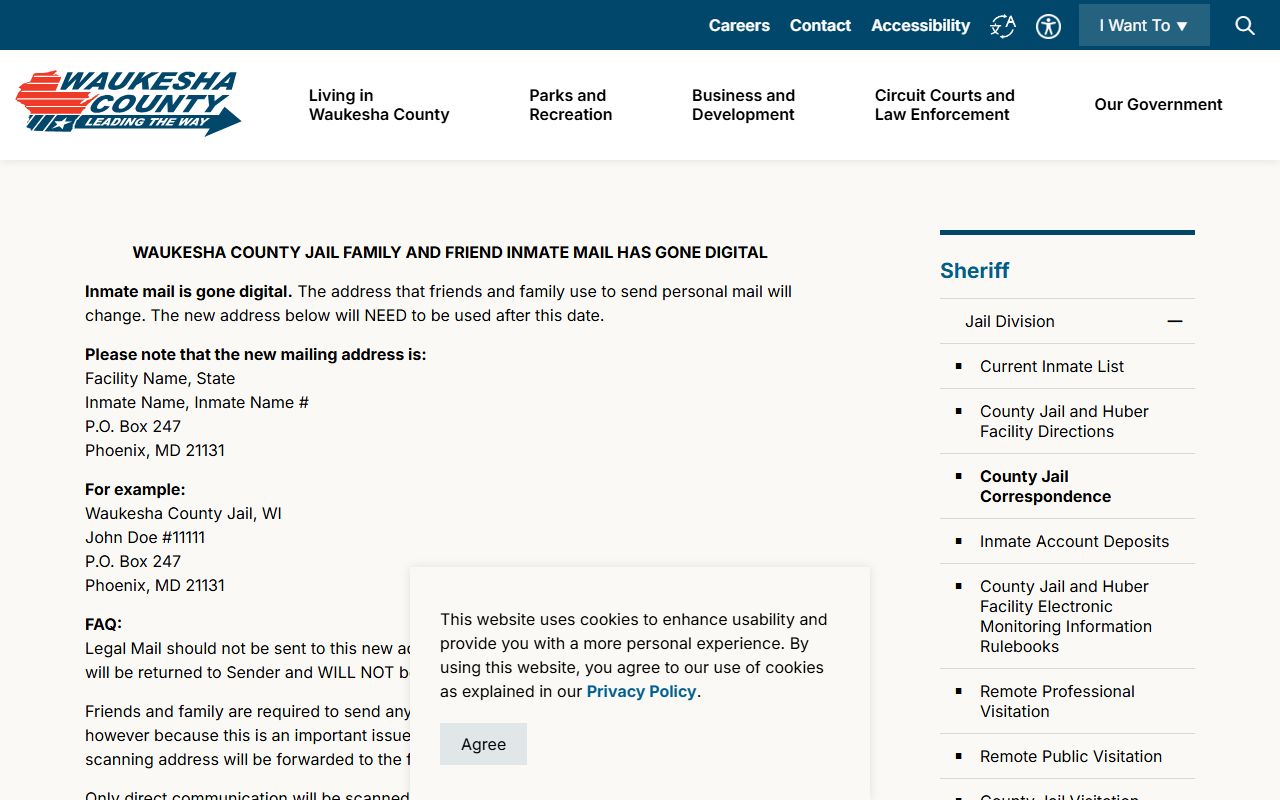Open Inmate Account Deposits
The image size is (1280, 800).
pos(1074,542)
